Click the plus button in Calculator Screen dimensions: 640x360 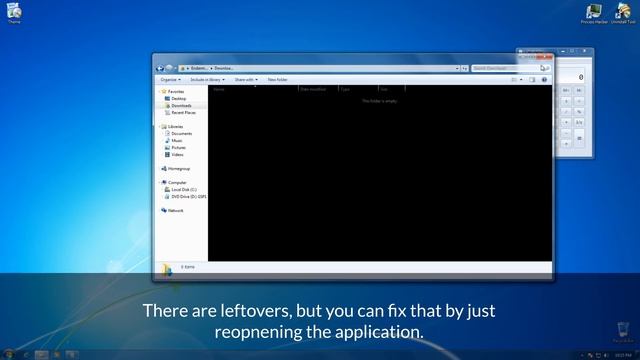[566, 143]
